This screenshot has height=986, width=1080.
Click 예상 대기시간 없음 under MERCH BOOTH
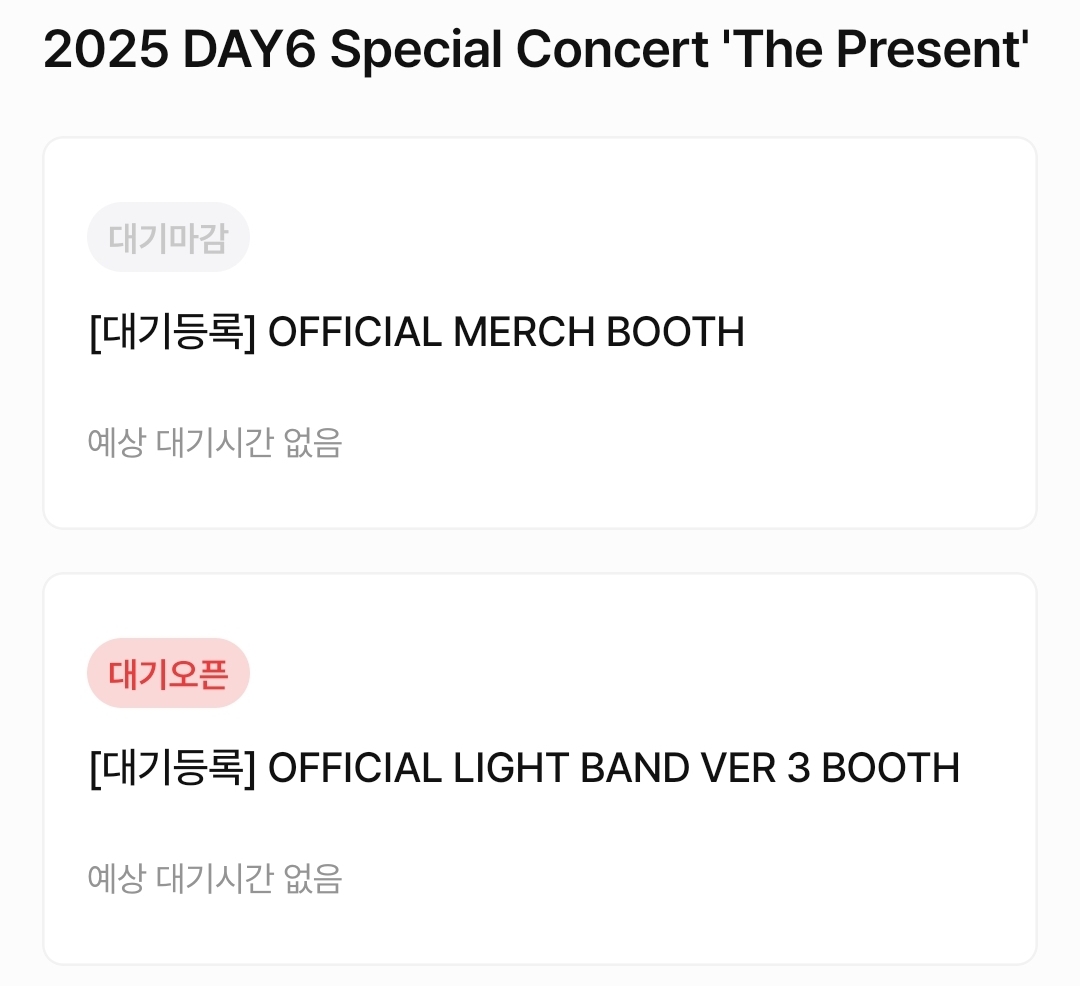[214, 442]
